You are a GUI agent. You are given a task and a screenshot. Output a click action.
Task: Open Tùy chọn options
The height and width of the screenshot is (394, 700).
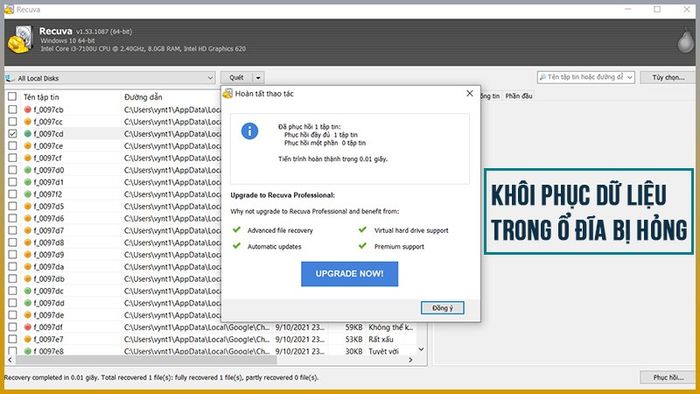[x=668, y=77]
